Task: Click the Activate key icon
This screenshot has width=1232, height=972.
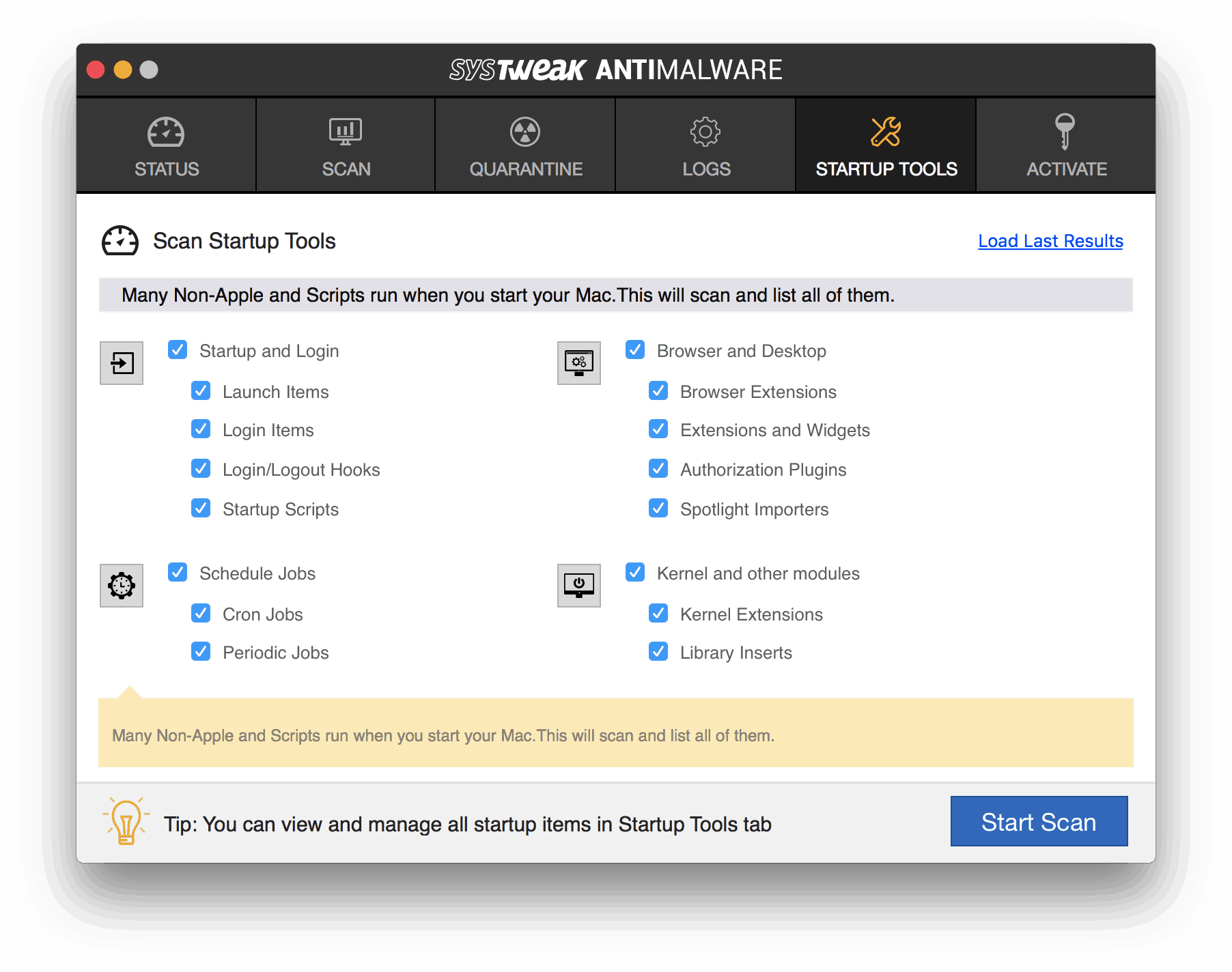Action: tap(1065, 131)
